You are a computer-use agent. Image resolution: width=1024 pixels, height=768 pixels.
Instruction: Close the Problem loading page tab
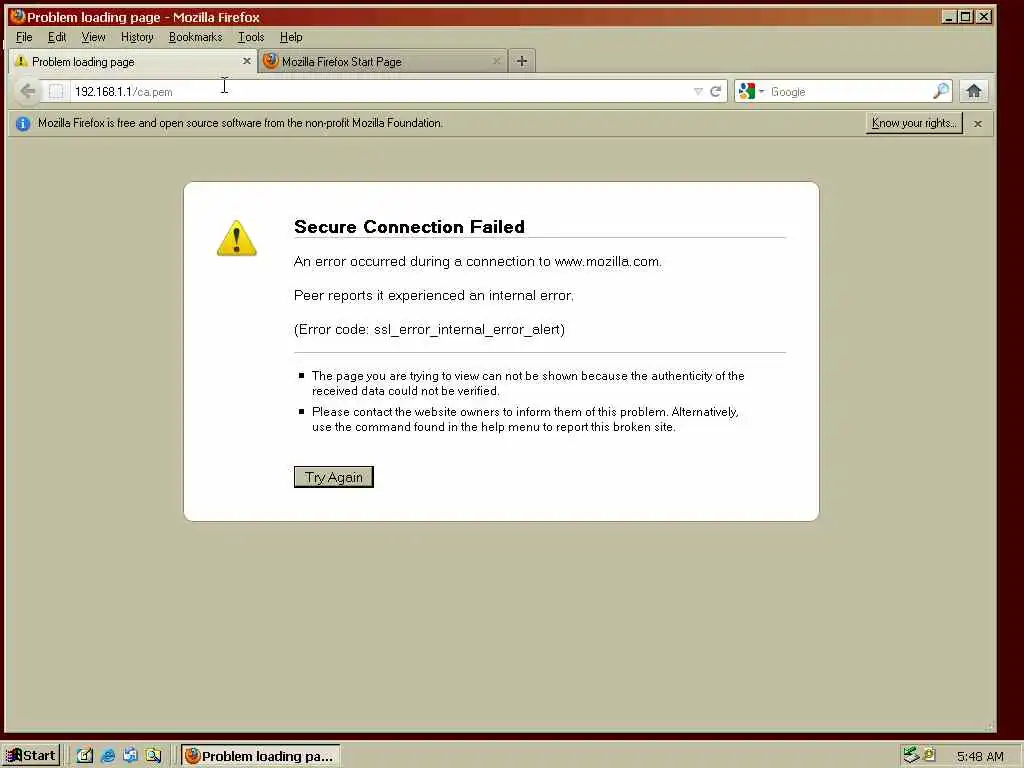[x=247, y=61]
